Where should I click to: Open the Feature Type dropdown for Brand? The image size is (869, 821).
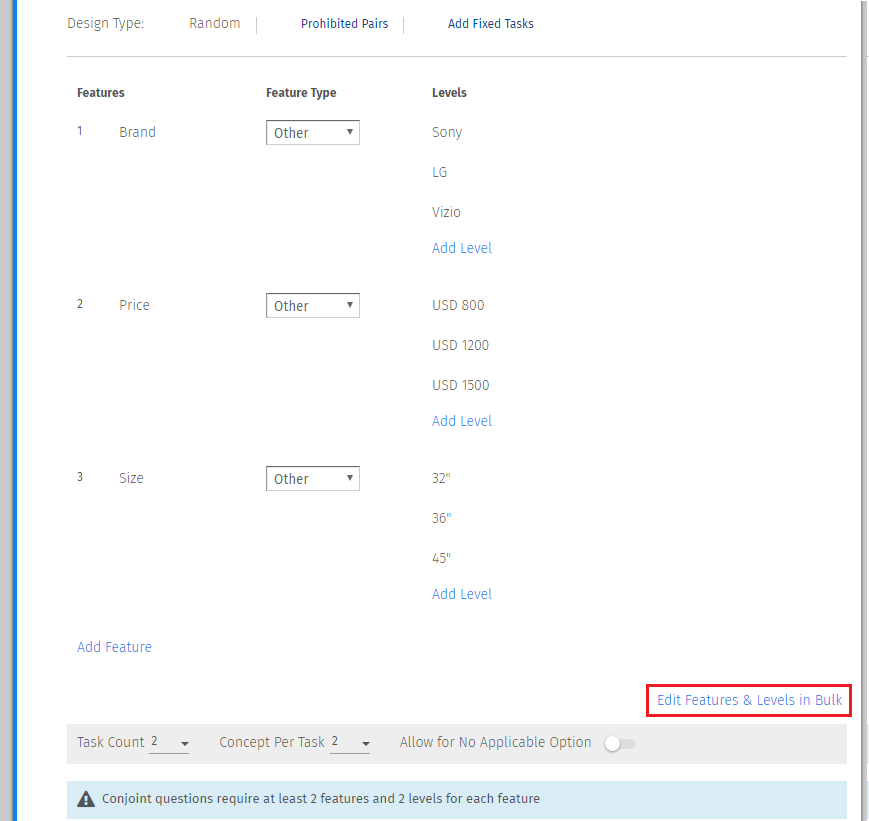click(x=312, y=133)
